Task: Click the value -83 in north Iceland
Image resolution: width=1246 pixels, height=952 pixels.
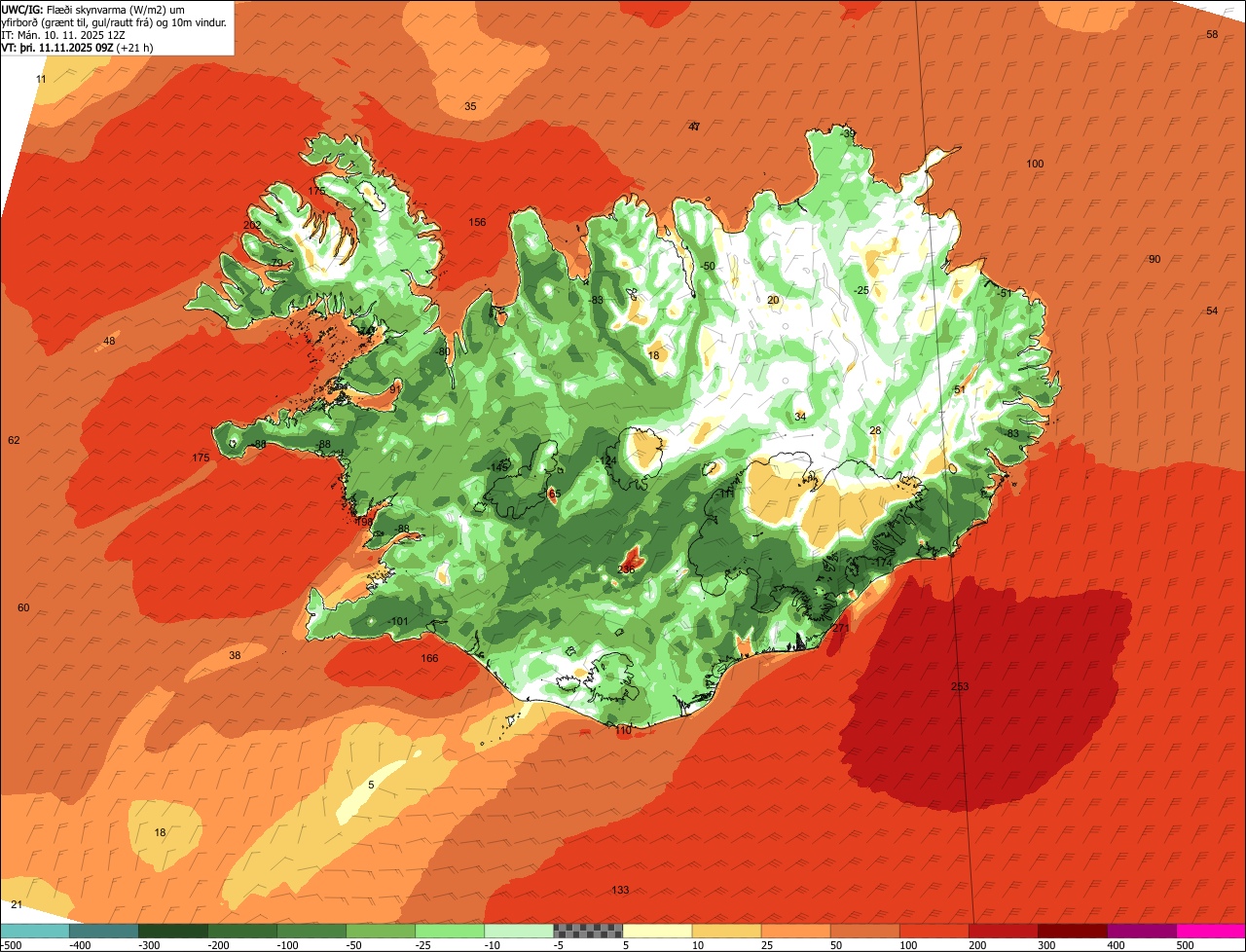Action: (595, 301)
